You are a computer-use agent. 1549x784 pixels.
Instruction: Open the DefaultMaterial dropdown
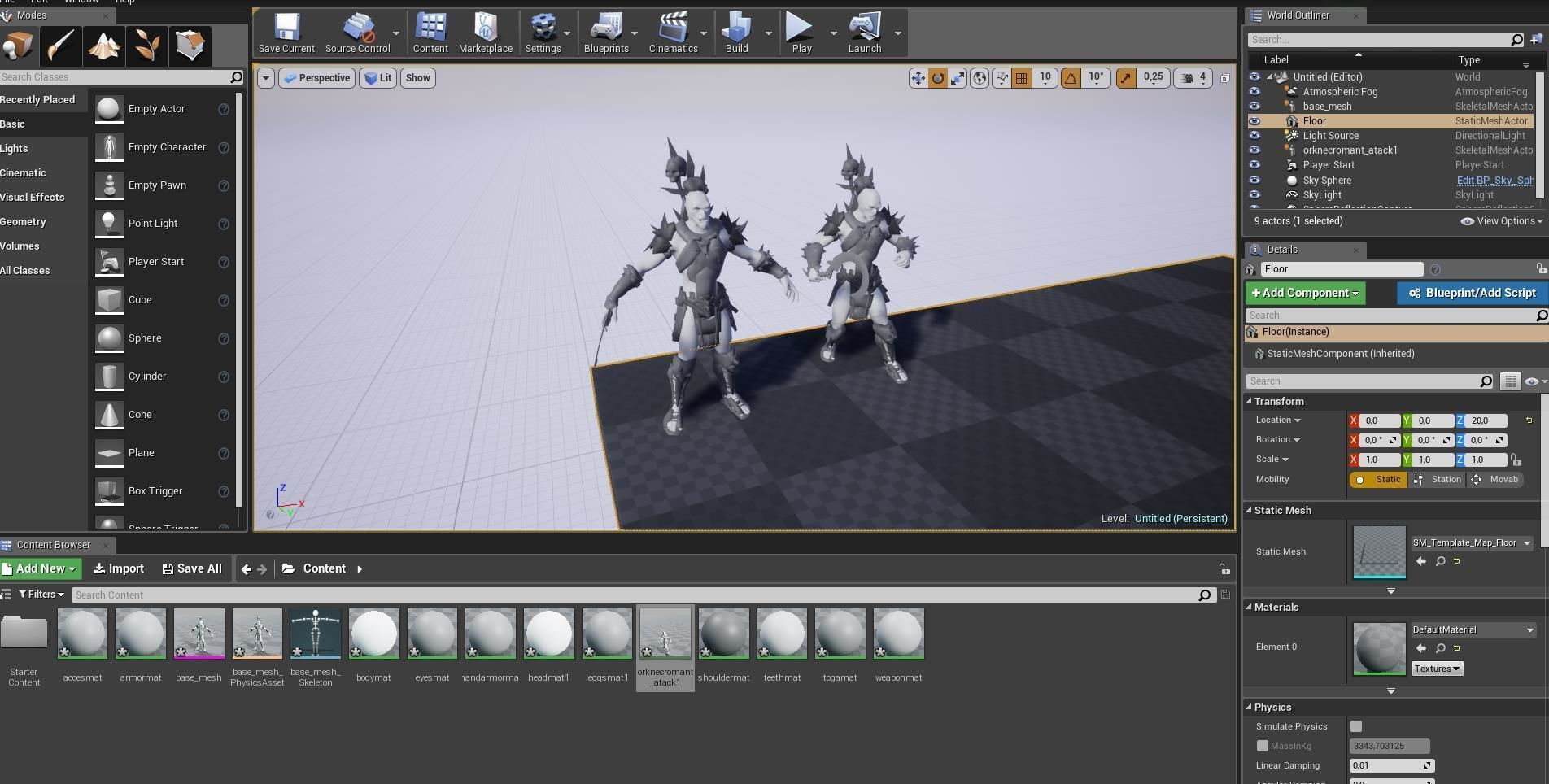pyautogui.click(x=1473, y=629)
